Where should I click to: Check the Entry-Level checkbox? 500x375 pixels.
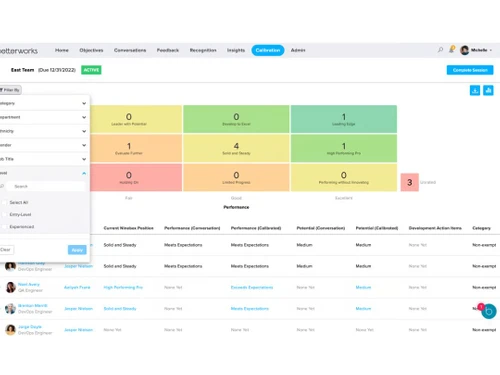click(x=4, y=214)
